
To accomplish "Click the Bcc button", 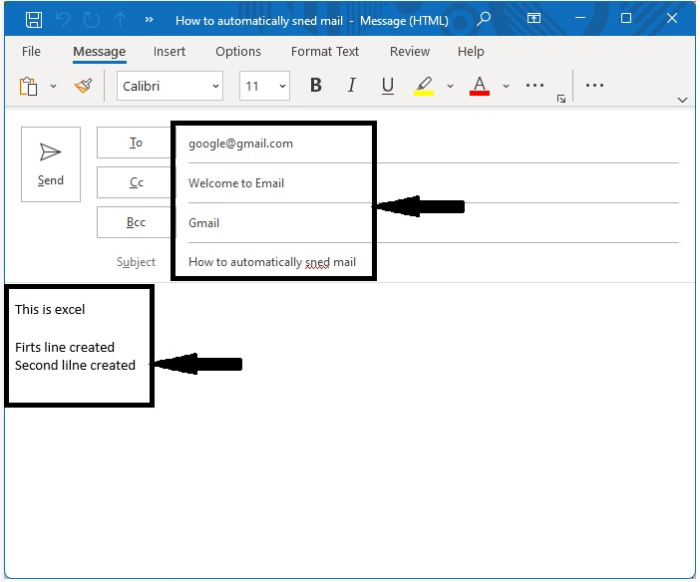I will coord(134,222).
